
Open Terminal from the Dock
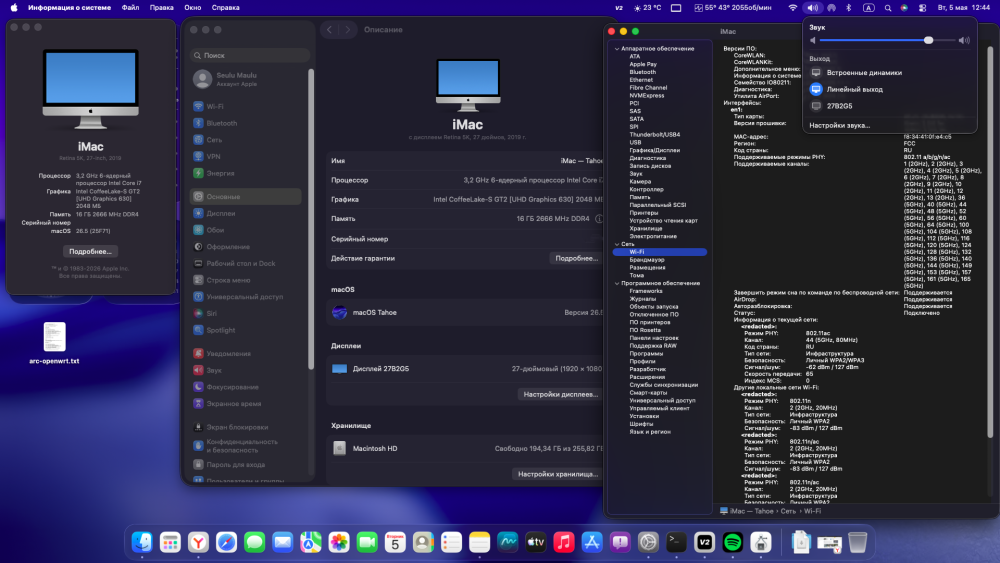pos(676,542)
